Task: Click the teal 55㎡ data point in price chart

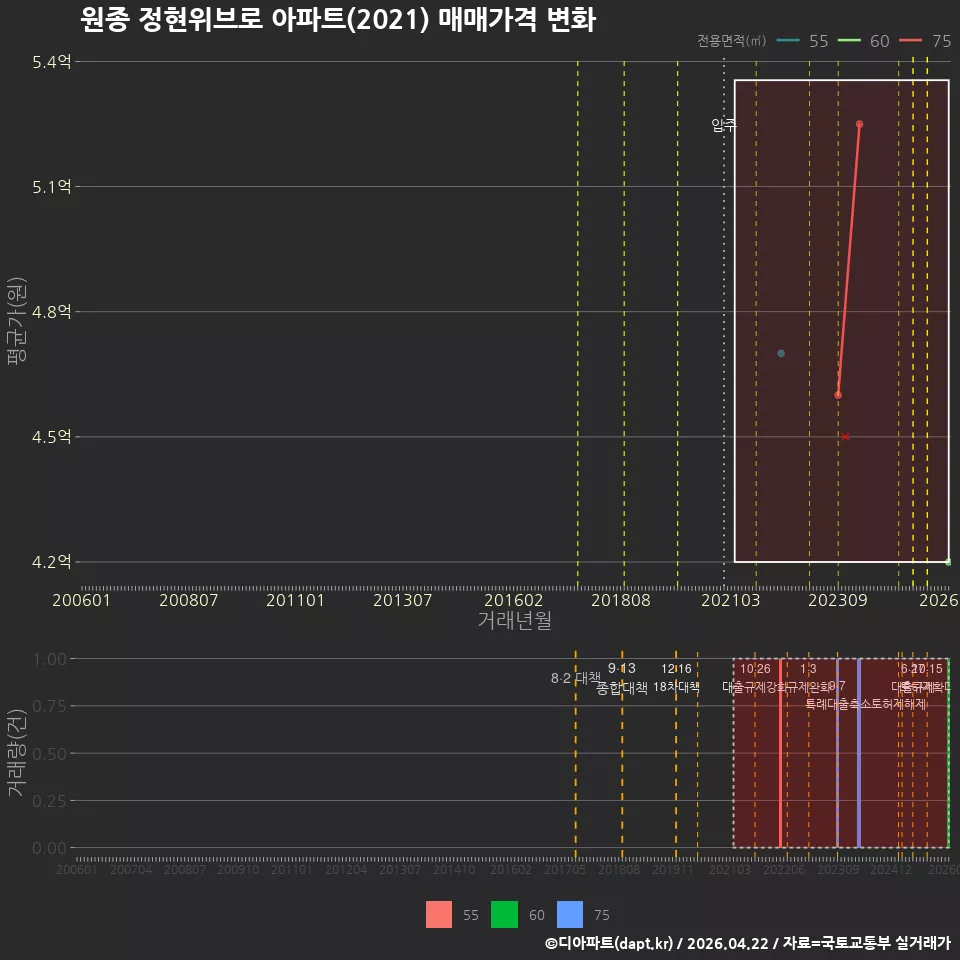Action: [x=781, y=353]
